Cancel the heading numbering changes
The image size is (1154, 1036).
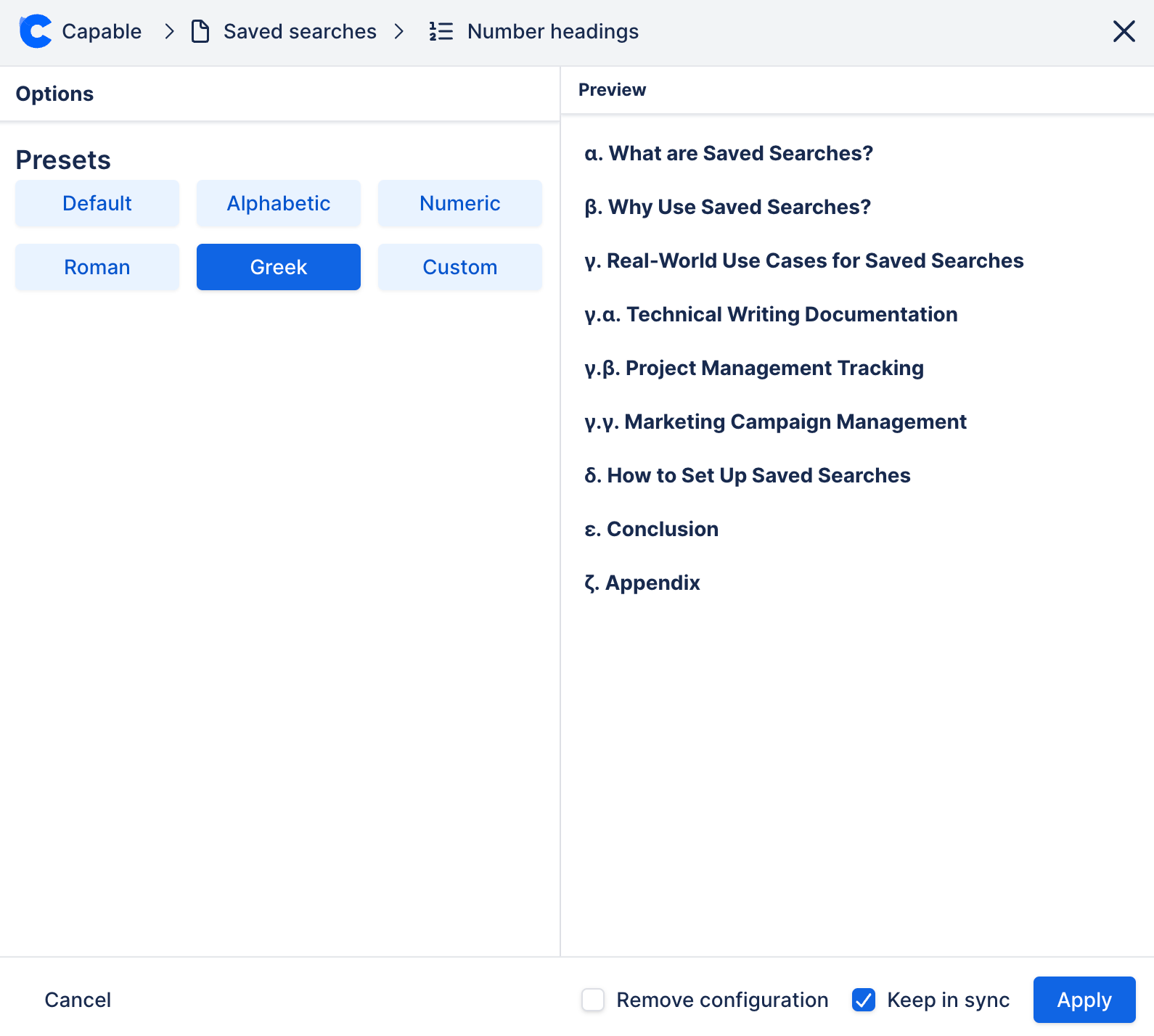(x=78, y=1000)
